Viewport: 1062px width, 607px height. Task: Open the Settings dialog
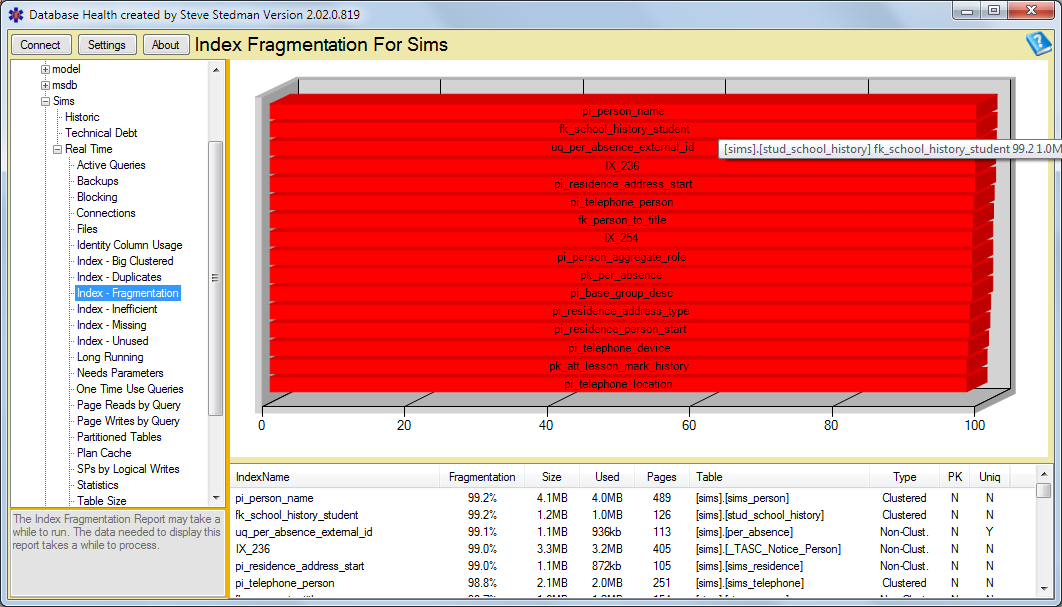pos(107,44)
